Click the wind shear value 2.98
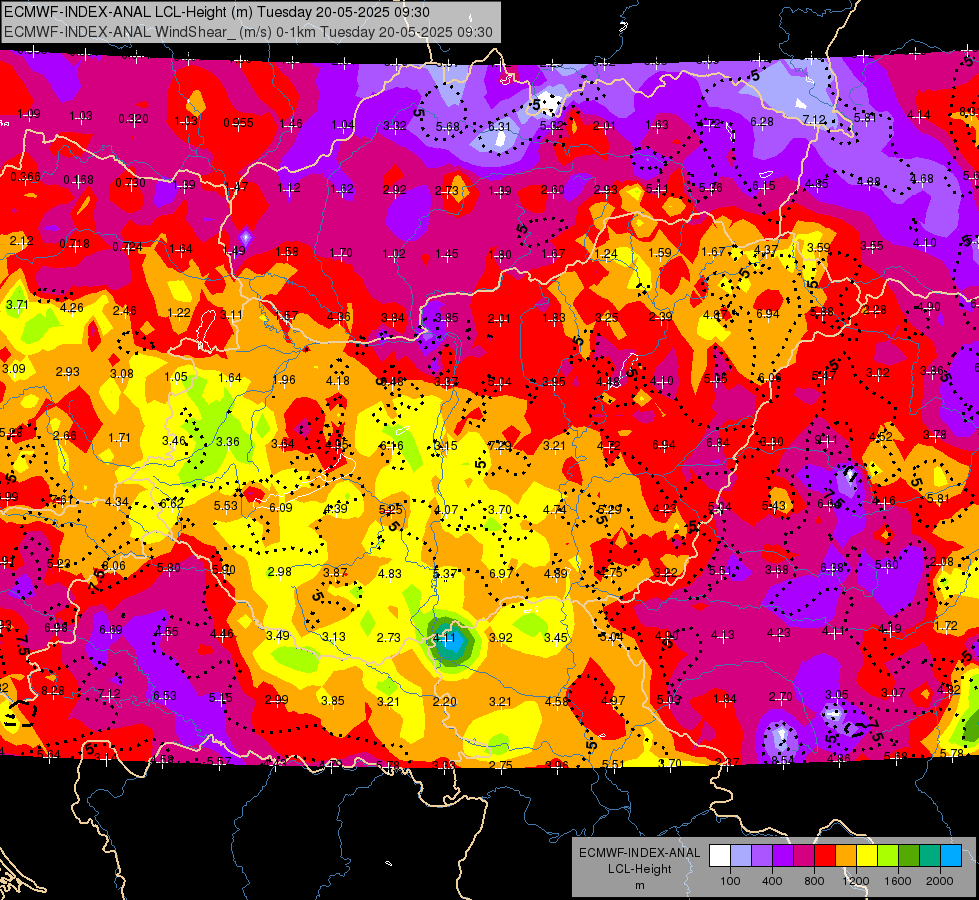 [280, 571]
